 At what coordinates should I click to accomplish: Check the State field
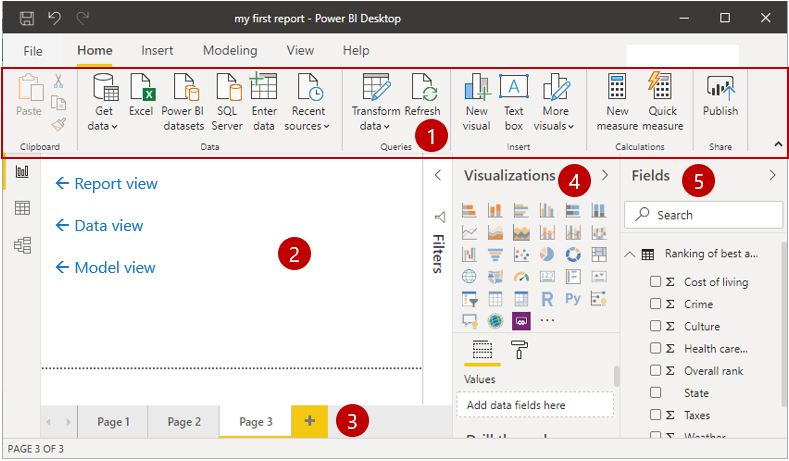click(x=655, y=392)
